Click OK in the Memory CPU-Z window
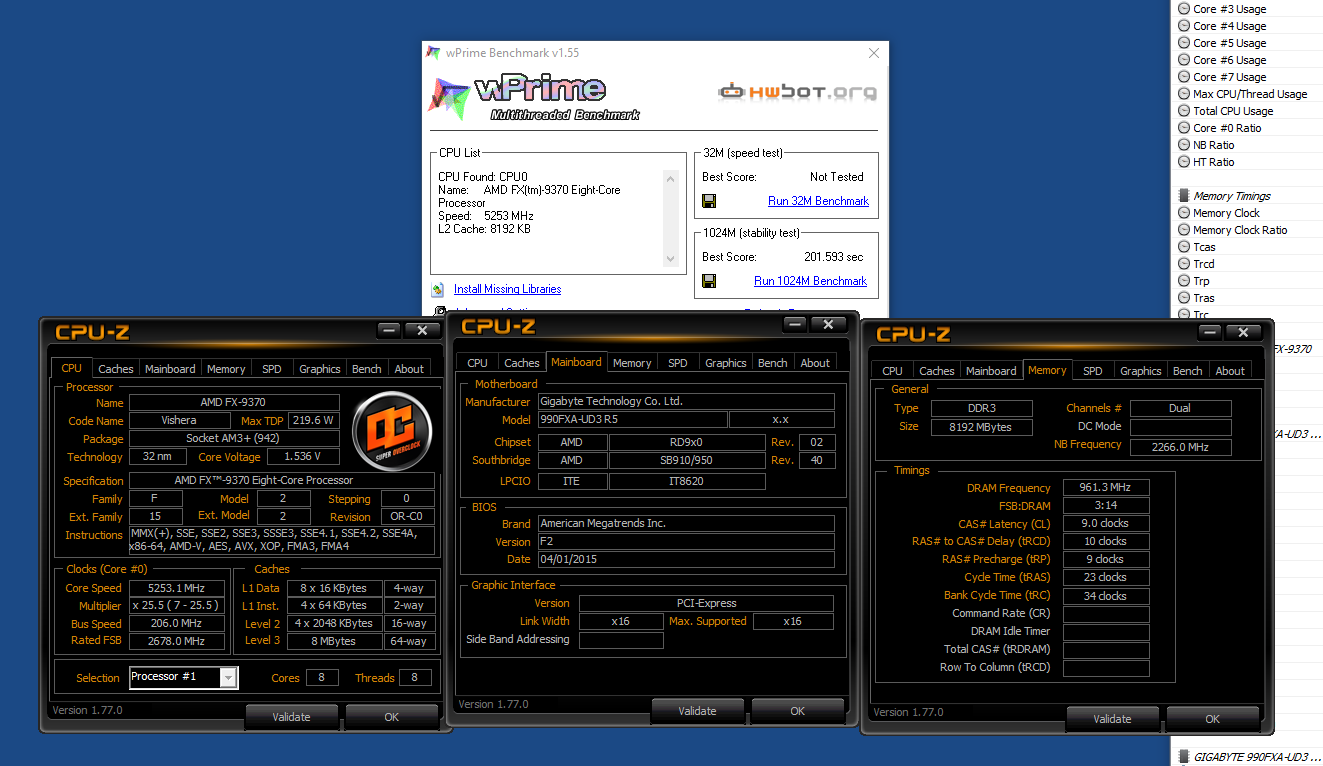The height and width of the screenshot is (766, 1323). 1212,718
